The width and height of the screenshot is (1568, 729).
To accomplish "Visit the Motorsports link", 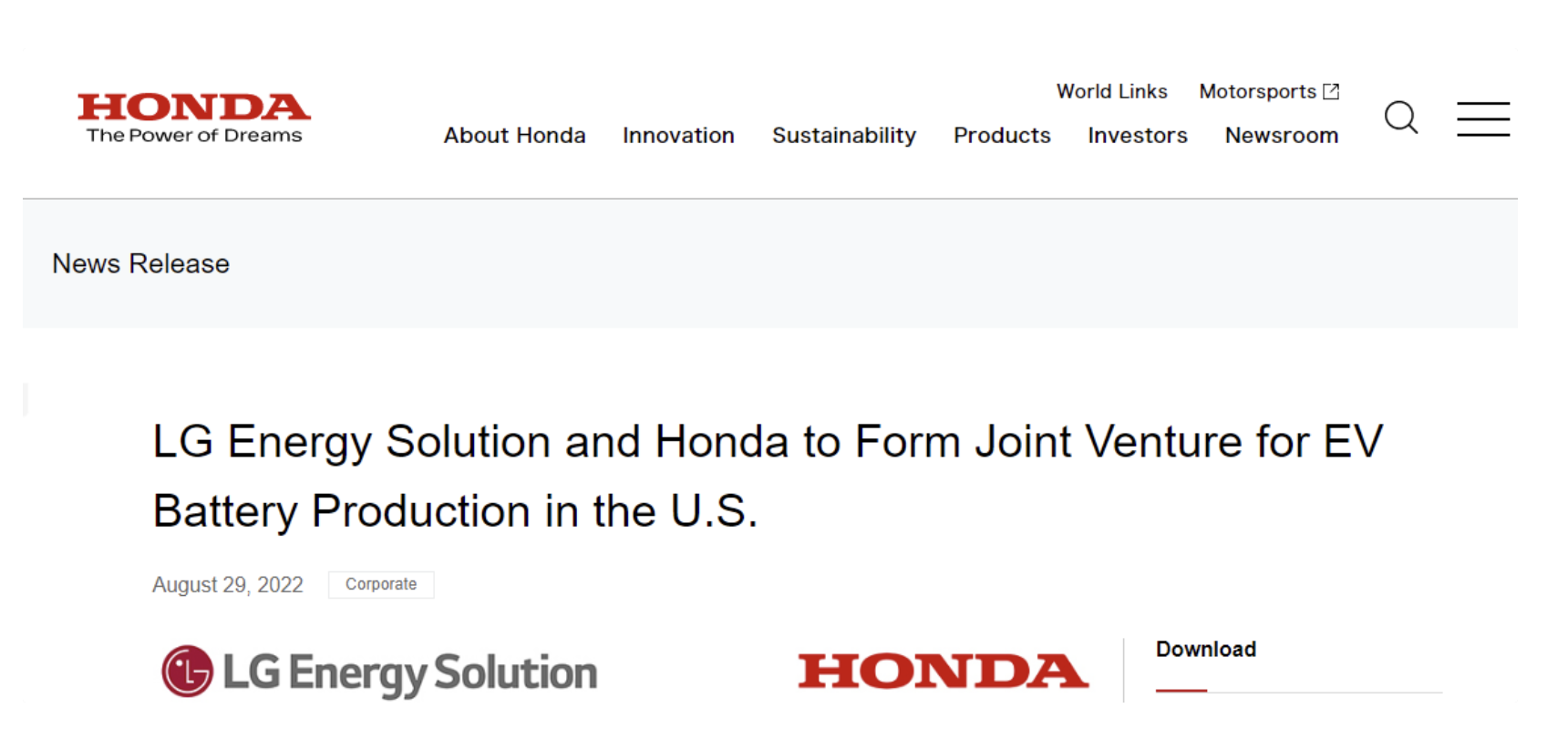I will (1257, 91).
